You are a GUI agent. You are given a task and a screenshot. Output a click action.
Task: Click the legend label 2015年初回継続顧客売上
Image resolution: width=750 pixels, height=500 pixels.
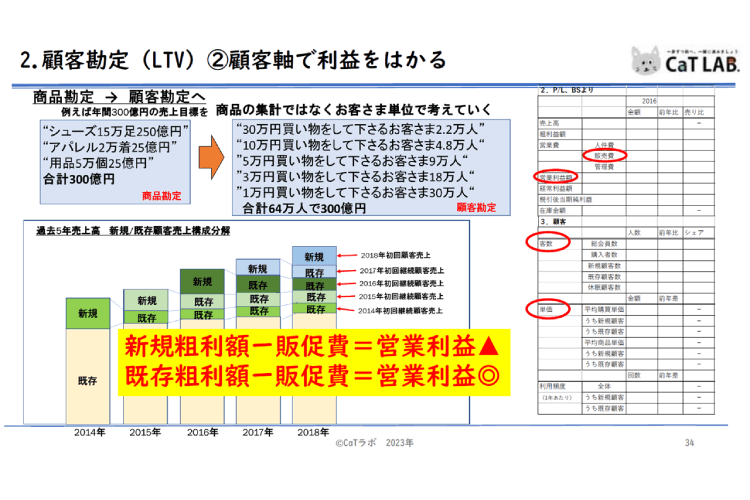click(x=401, y=297)
